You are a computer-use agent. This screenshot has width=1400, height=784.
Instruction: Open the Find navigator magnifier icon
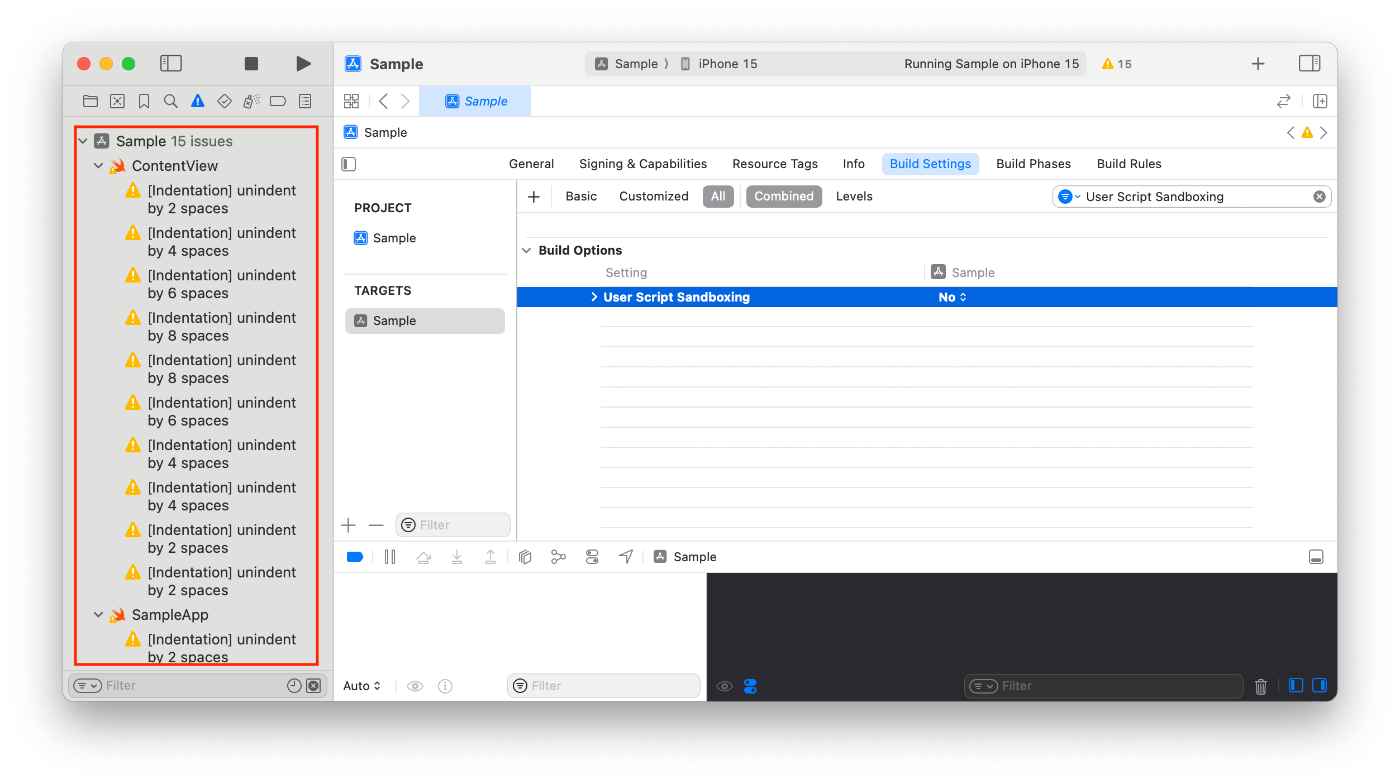171,101
